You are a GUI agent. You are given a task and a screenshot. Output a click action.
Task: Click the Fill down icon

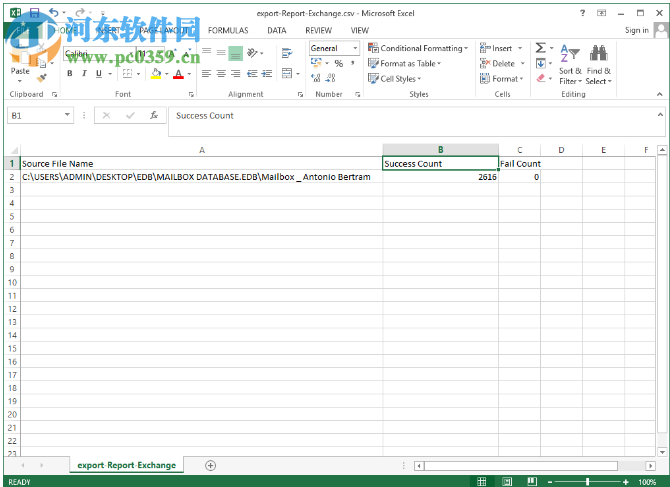541,64
